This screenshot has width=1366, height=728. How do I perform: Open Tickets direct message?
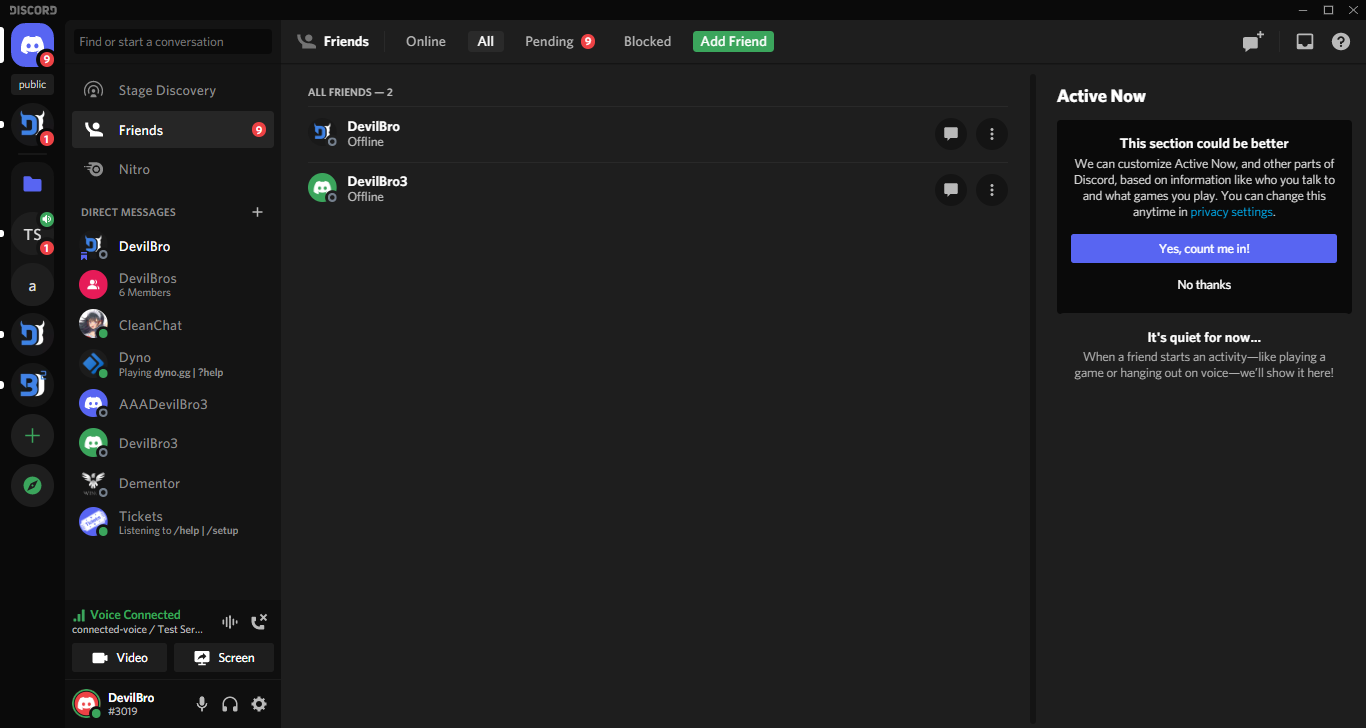(173, 522)
